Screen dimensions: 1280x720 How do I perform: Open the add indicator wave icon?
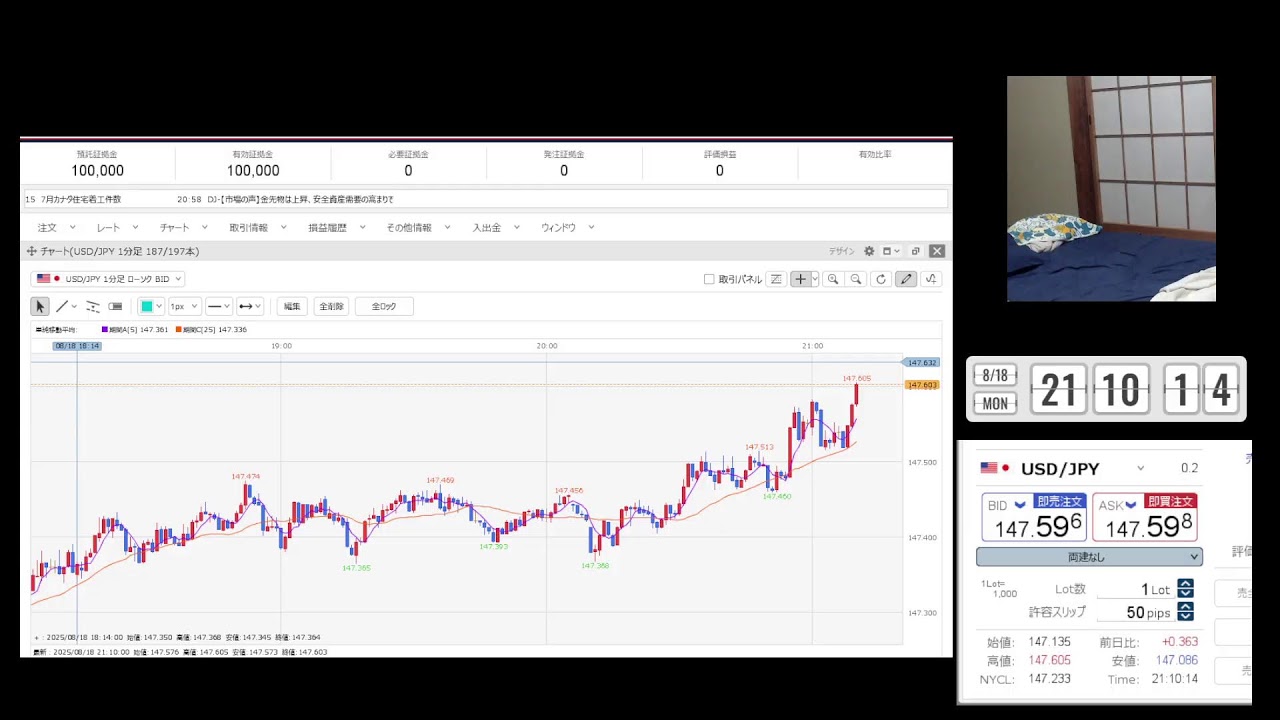[931, 280]
